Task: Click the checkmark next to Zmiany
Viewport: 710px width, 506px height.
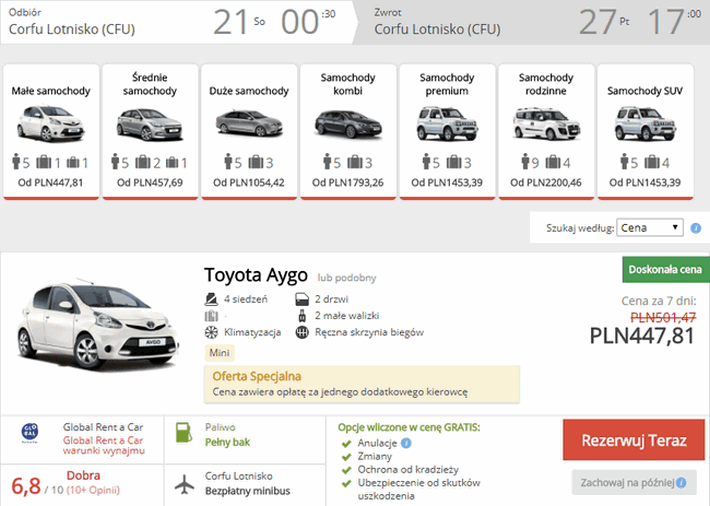Action: point(346,457)
